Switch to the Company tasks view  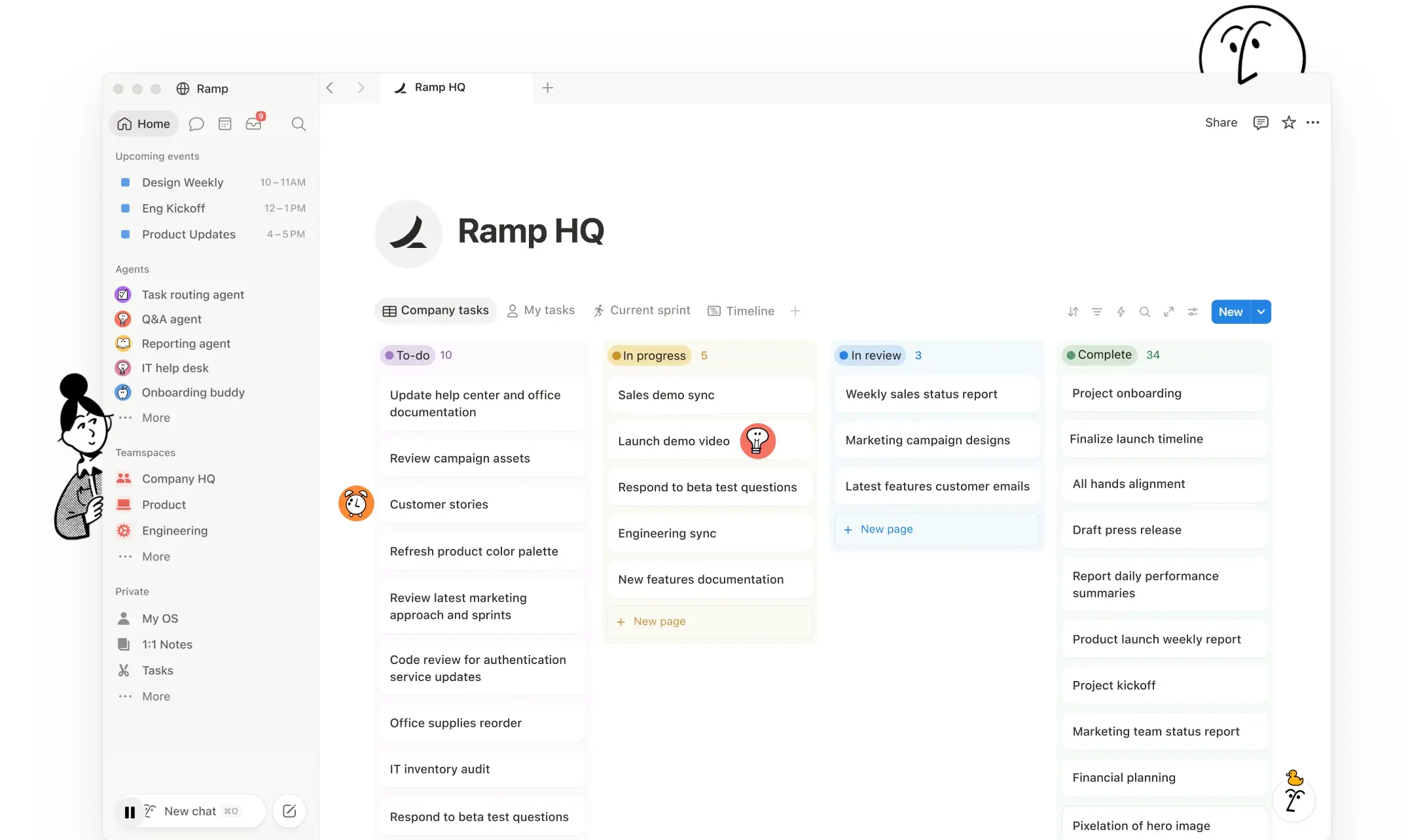[x=435, y=311]
